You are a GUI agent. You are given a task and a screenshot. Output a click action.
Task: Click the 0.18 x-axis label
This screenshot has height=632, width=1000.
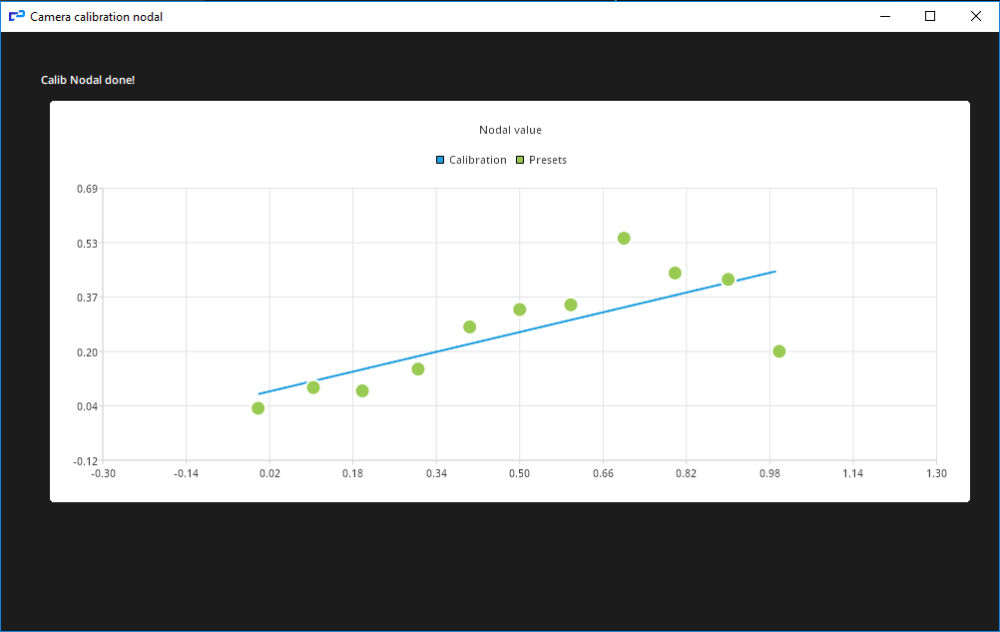pyautogui.click(x=353, y=473)
